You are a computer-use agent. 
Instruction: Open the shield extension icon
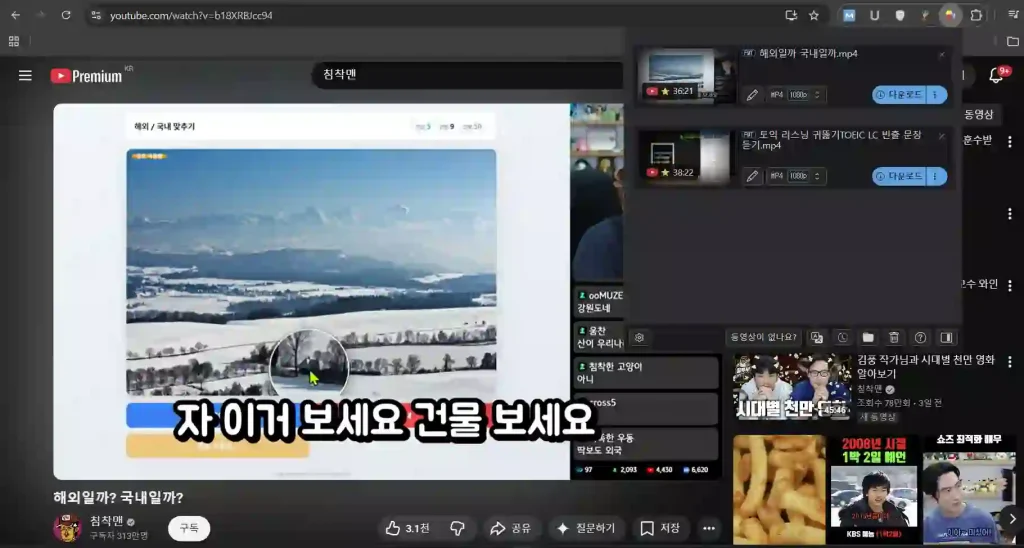(900, 15)
